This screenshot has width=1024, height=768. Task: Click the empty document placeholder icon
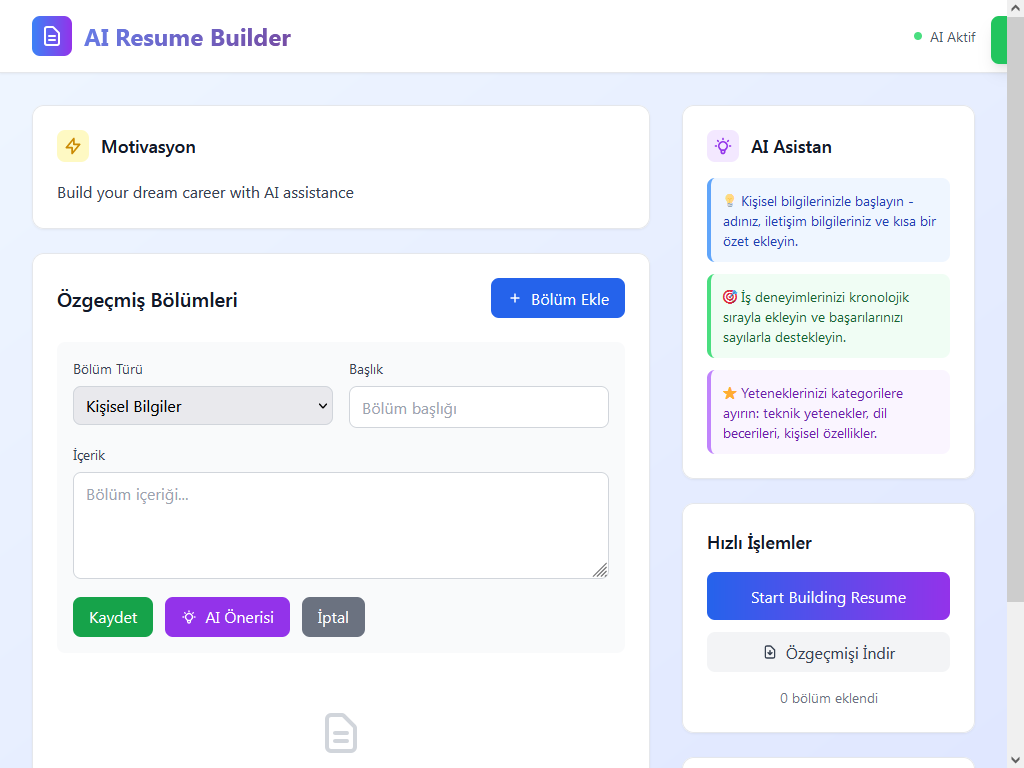coord(341,733)
